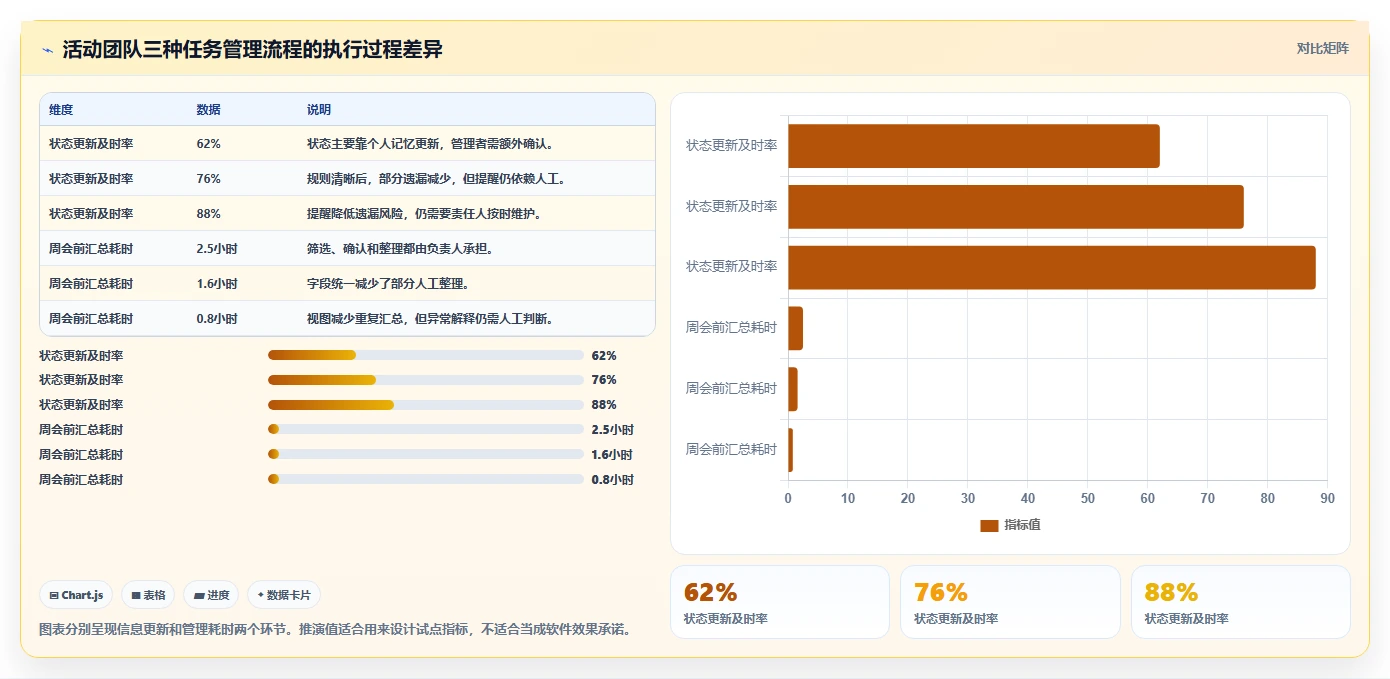Screen dimensions: 1390x679
Task: Click description 筛选、确认和整理都由负责人承担
Action: coord(400,249)
